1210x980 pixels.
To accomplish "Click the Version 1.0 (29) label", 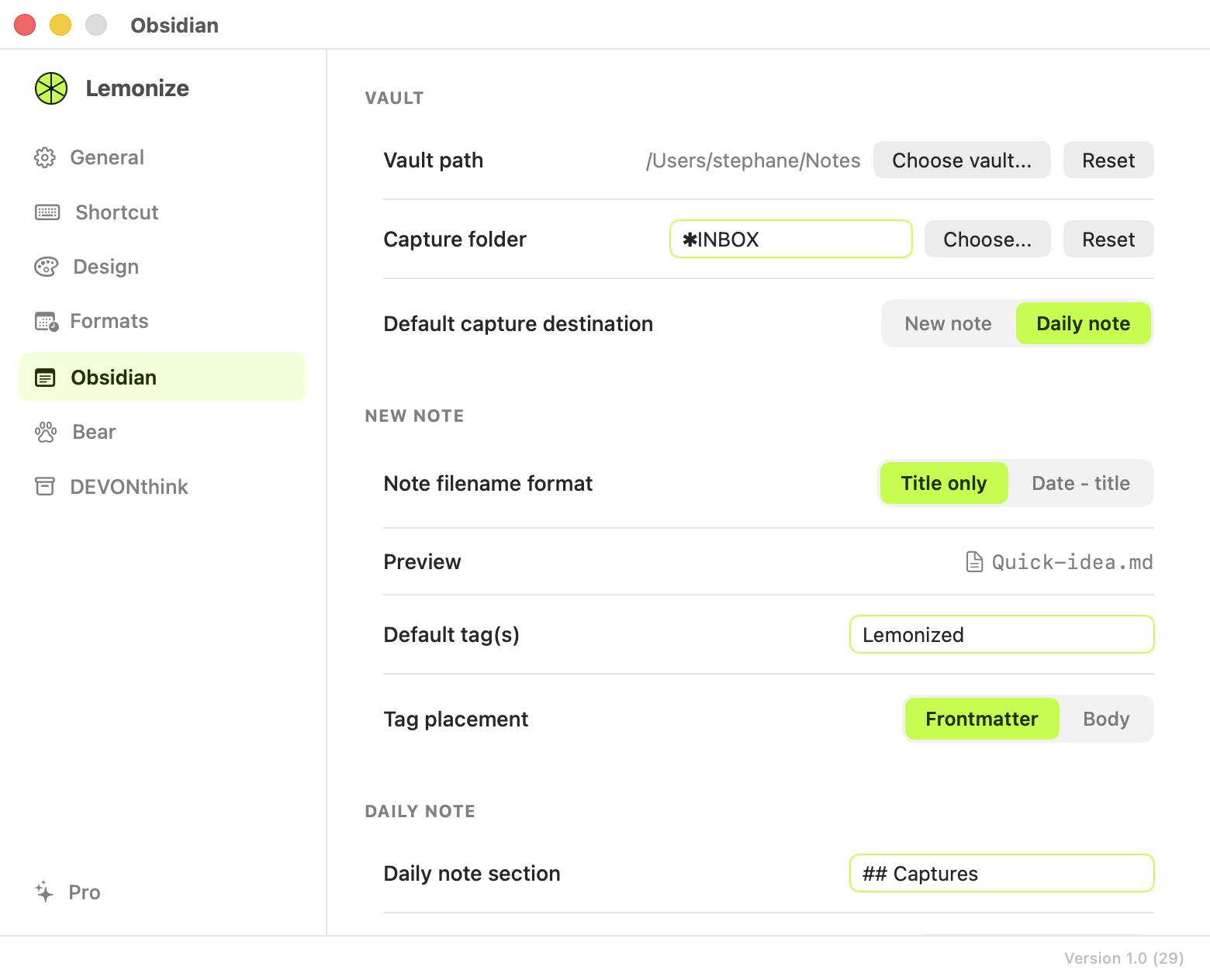I will tap(1124, 958).
